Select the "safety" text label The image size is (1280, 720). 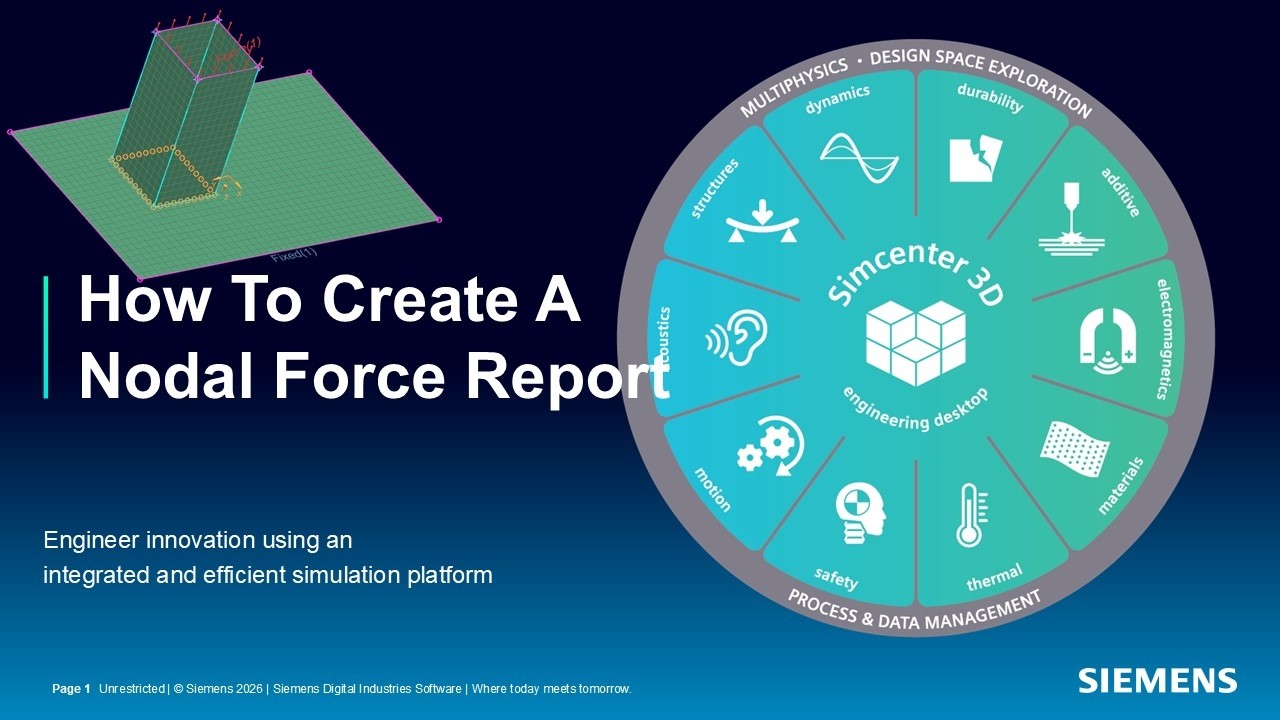tap(836, 577)
